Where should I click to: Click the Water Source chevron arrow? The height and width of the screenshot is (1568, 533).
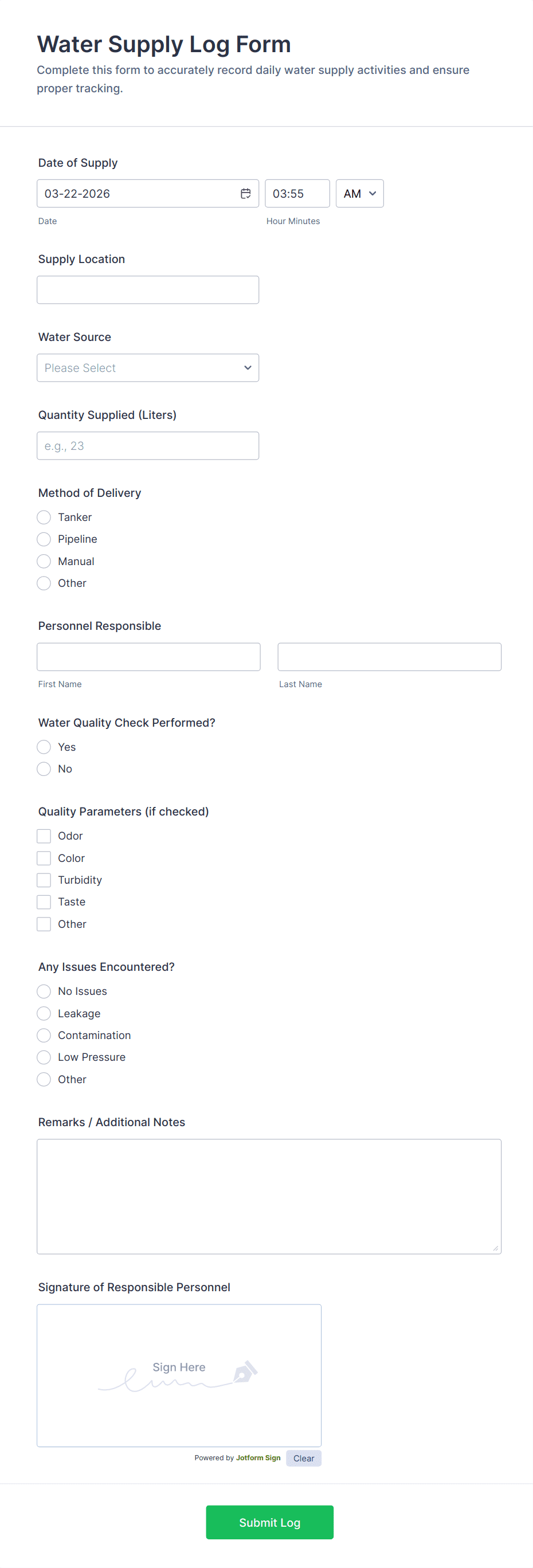pos(248,368)
